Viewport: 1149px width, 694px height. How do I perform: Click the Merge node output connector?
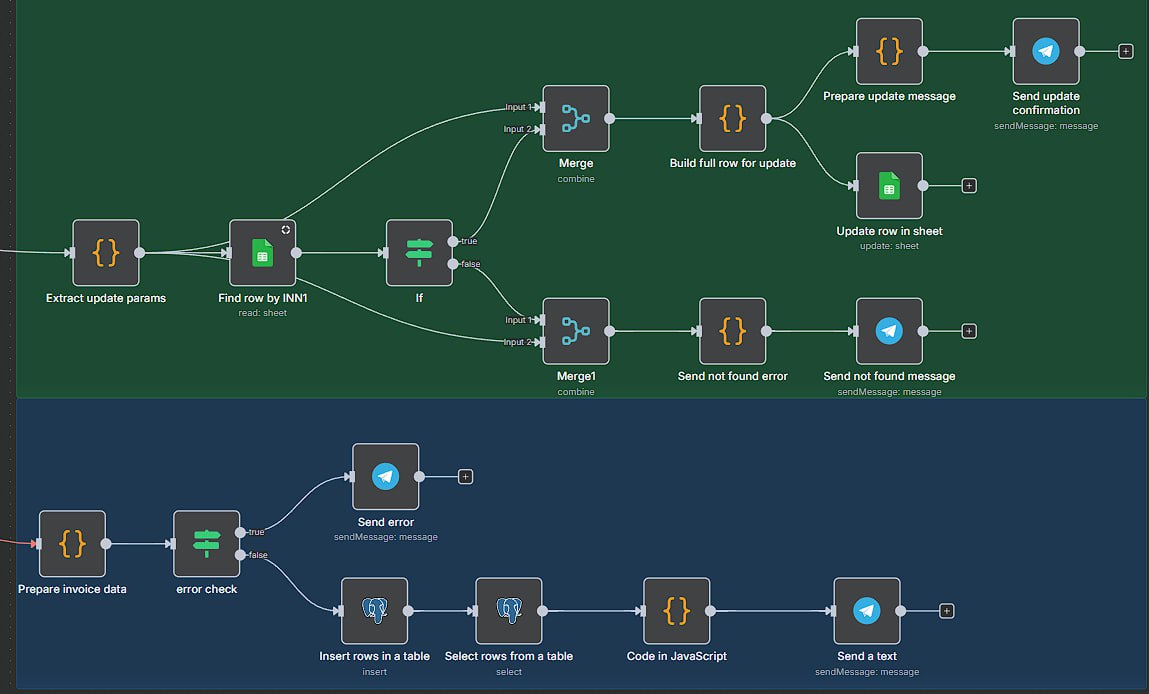tap(610, 119)
